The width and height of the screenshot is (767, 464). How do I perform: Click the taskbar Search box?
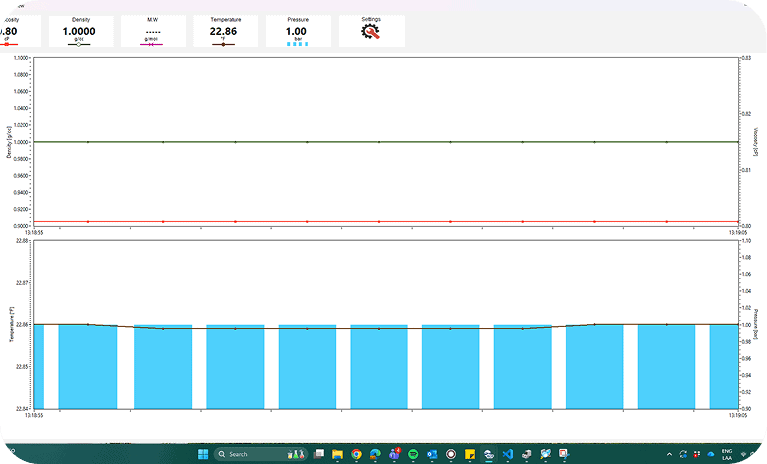(x=247, y=454)
